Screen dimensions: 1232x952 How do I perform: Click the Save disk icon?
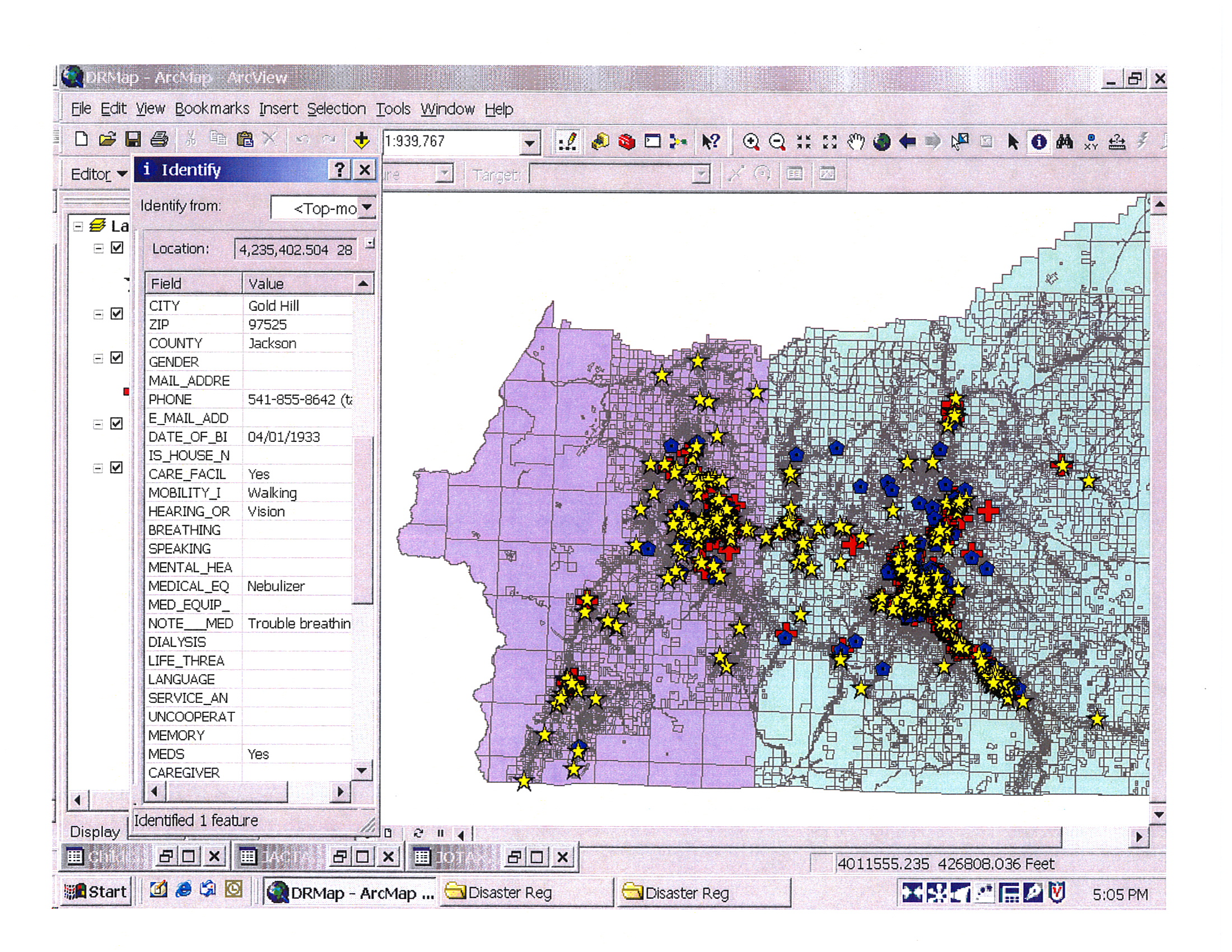pyautogui.click(x=133, y=139)
